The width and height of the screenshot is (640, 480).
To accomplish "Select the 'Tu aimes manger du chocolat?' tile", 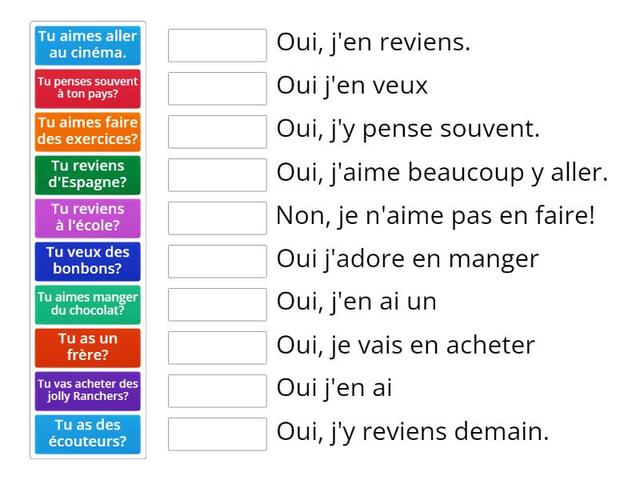I will tap(88, 304).
